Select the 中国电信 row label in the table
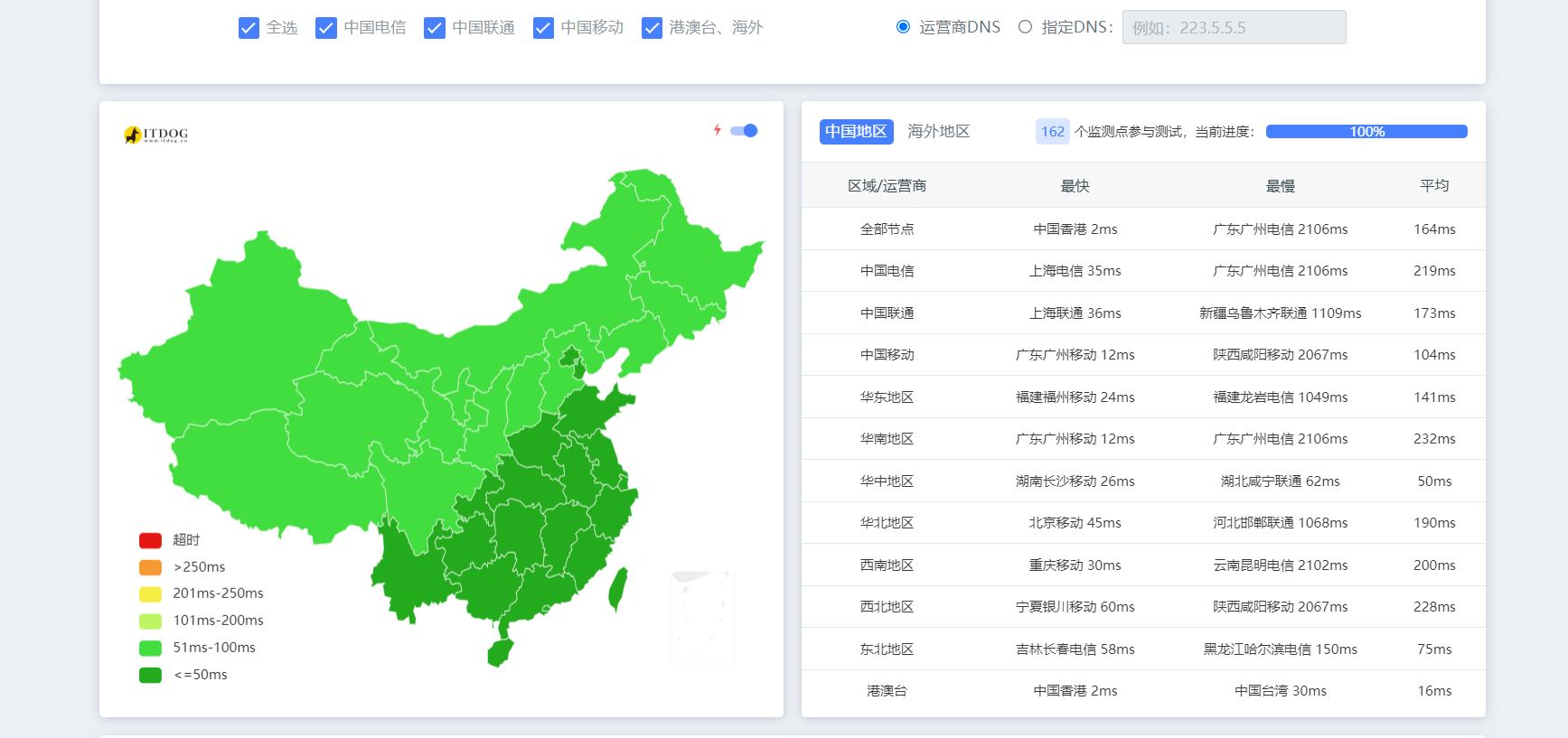The height and width of the screenshot is (738, 1568). (887, 271)
